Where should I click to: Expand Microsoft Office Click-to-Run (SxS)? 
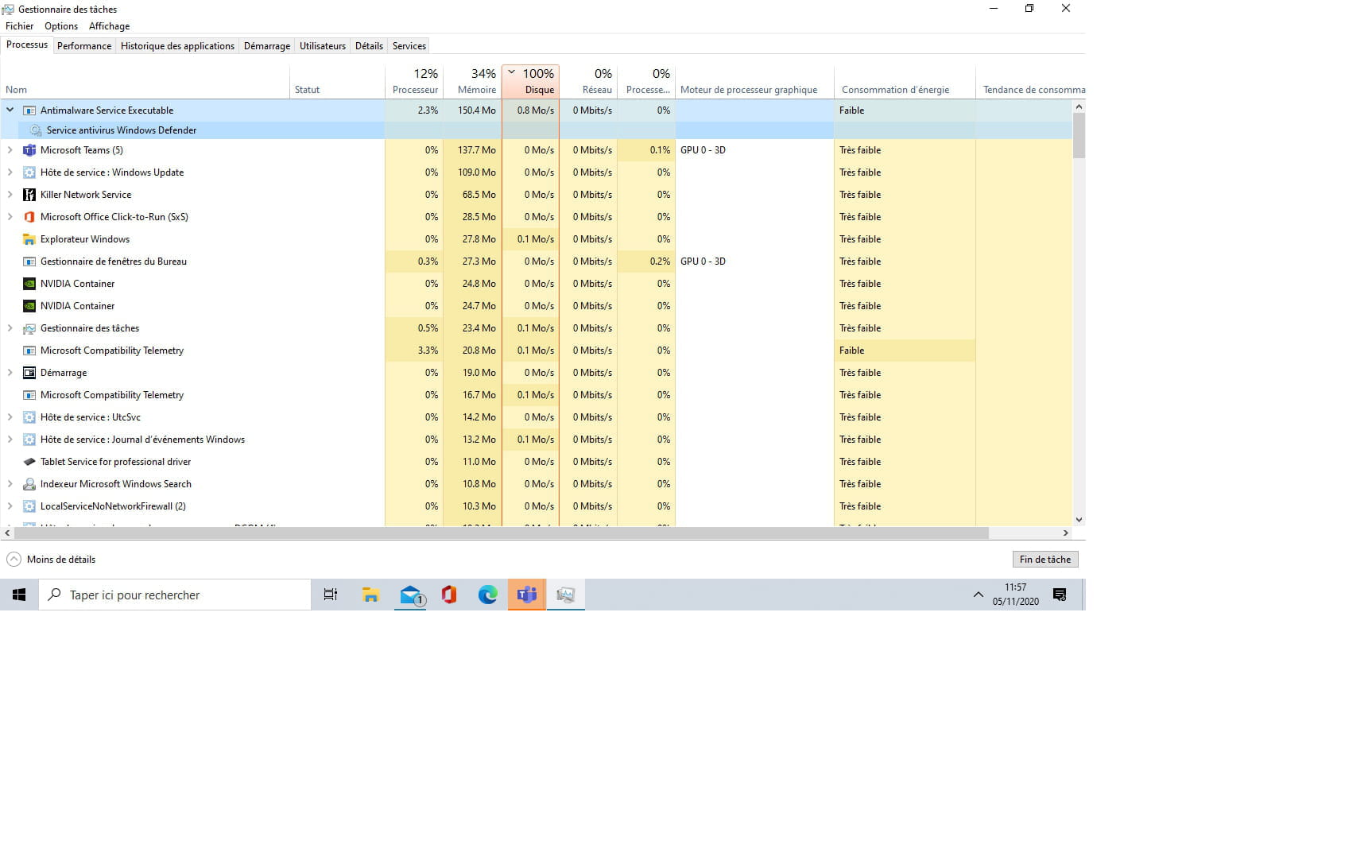point(10,217)
